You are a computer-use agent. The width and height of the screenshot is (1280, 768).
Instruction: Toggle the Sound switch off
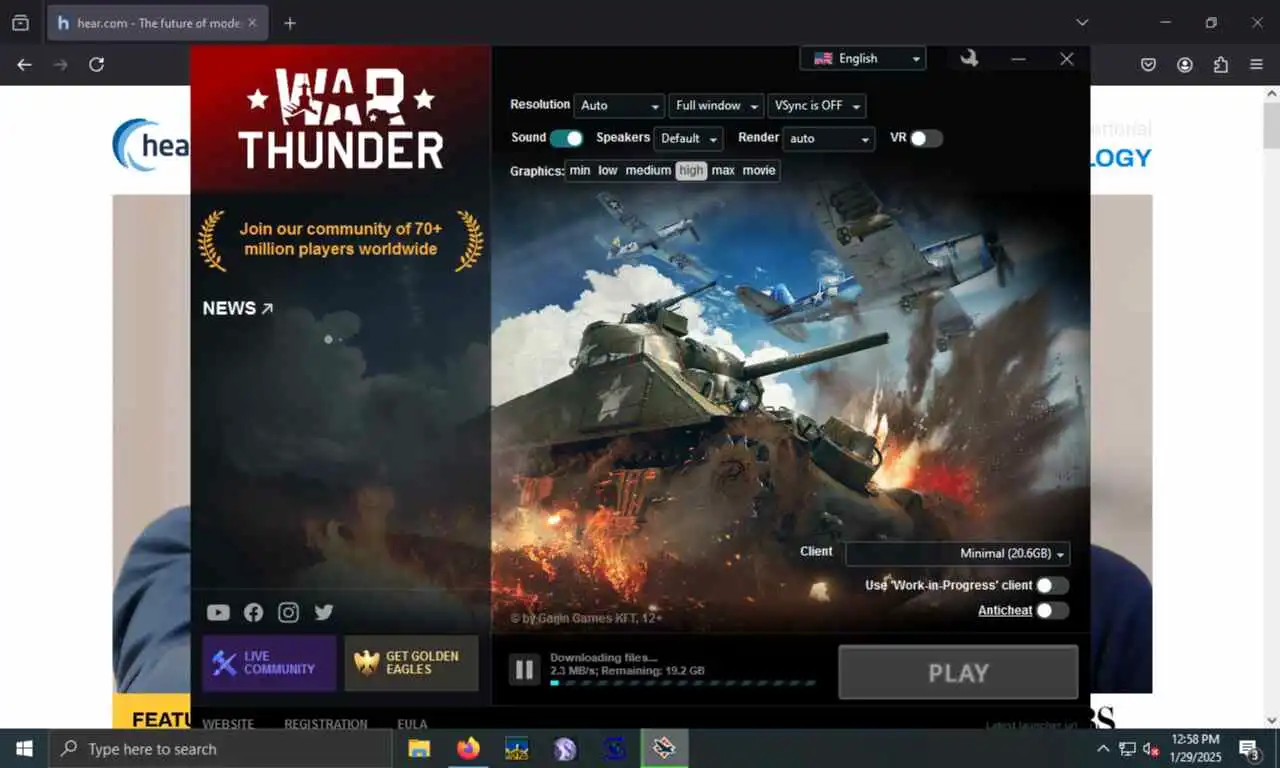click(566, 138)
